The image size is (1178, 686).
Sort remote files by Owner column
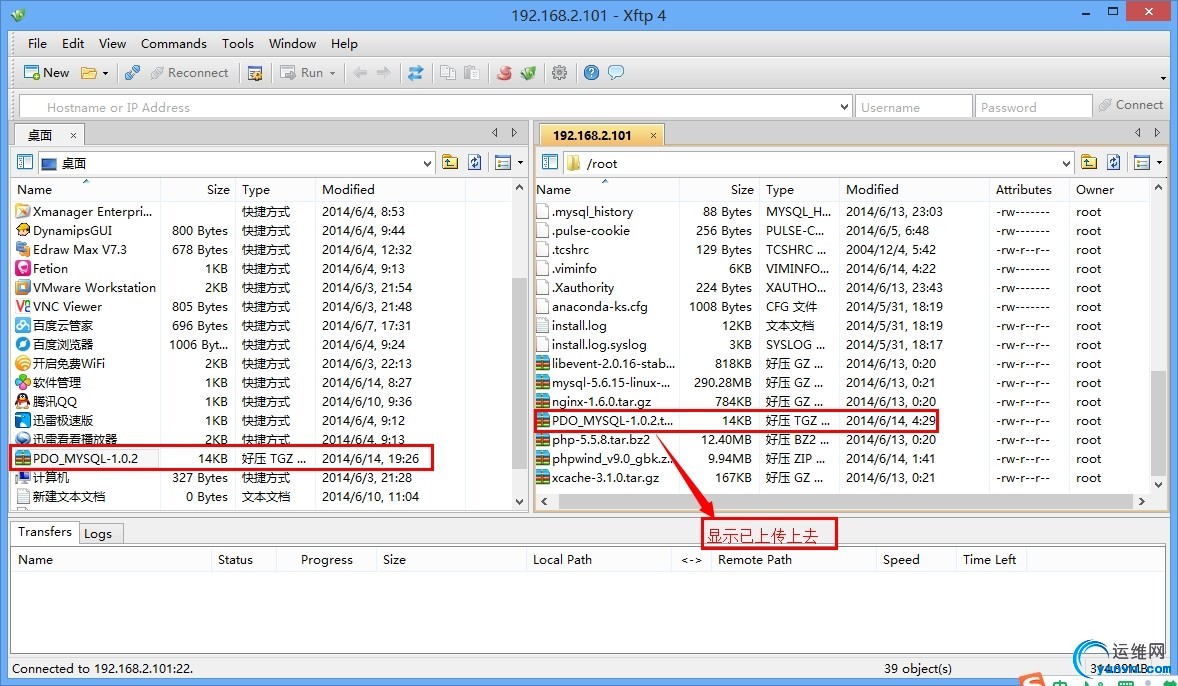1108,189
